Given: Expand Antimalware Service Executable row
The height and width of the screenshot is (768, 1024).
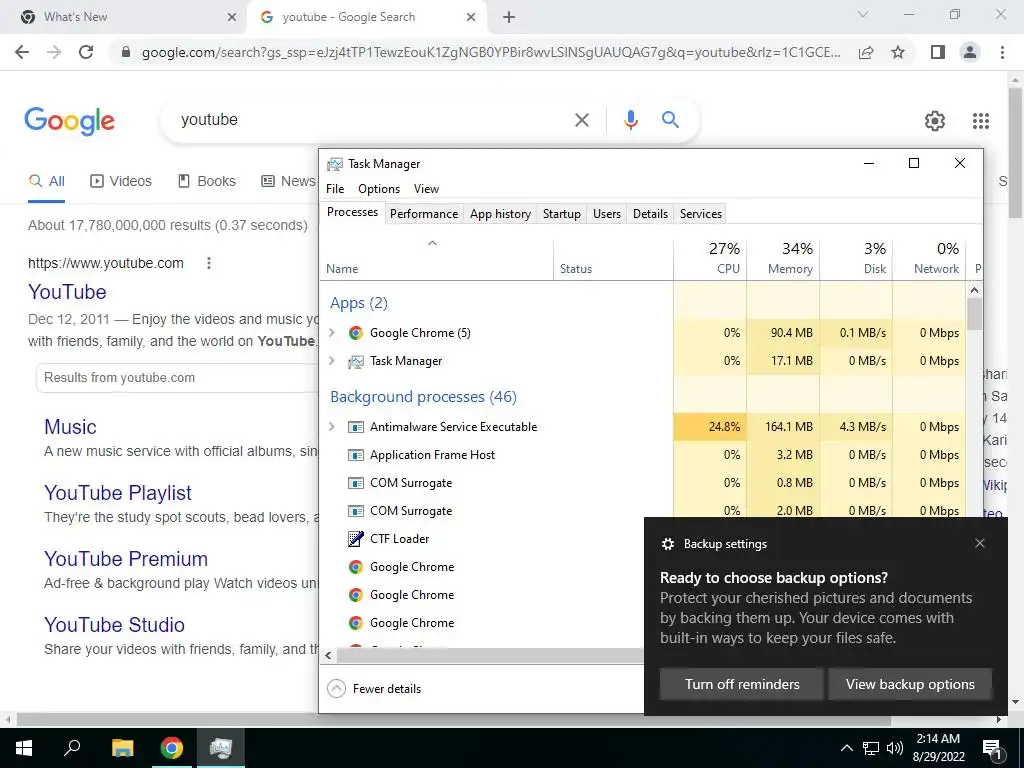Looking at the screenshot, I should tap(332, 427).
